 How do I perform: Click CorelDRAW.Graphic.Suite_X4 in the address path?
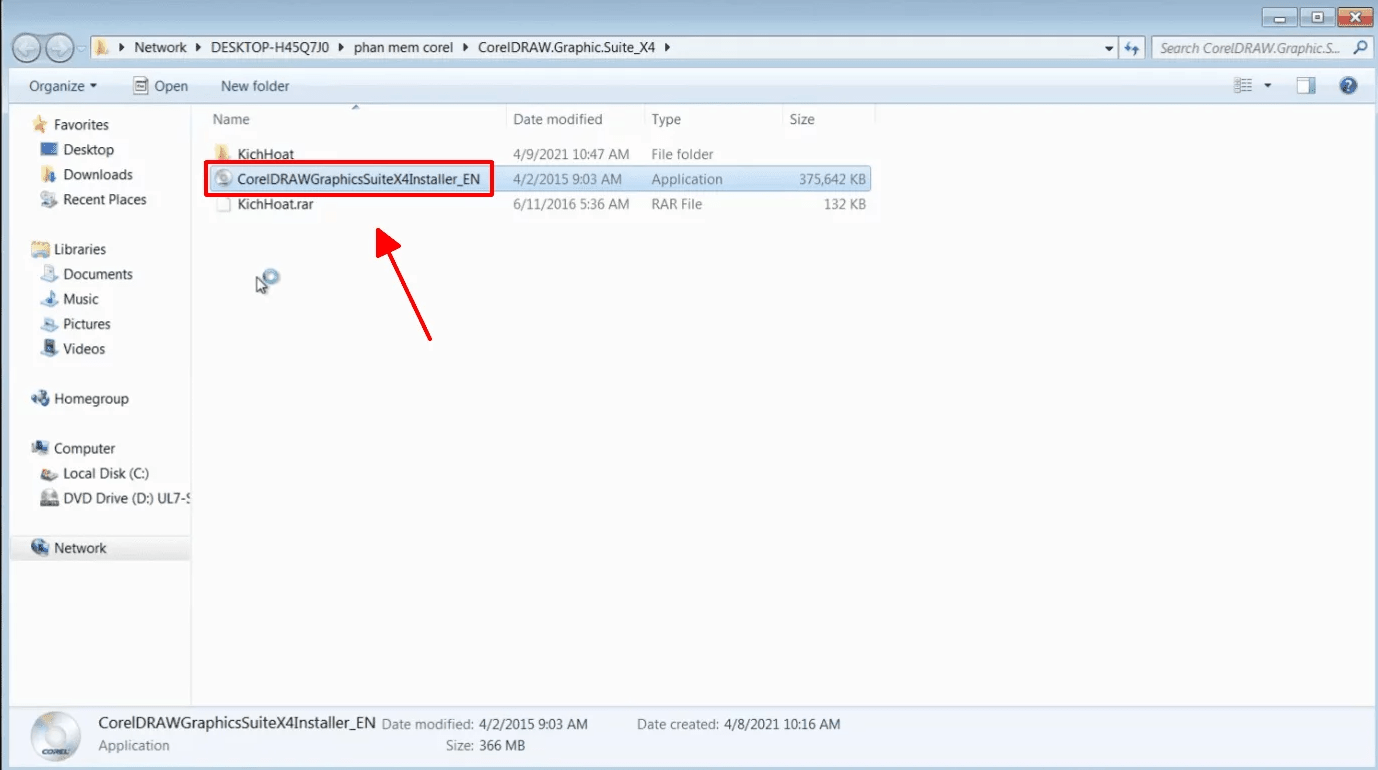point(568,47)
